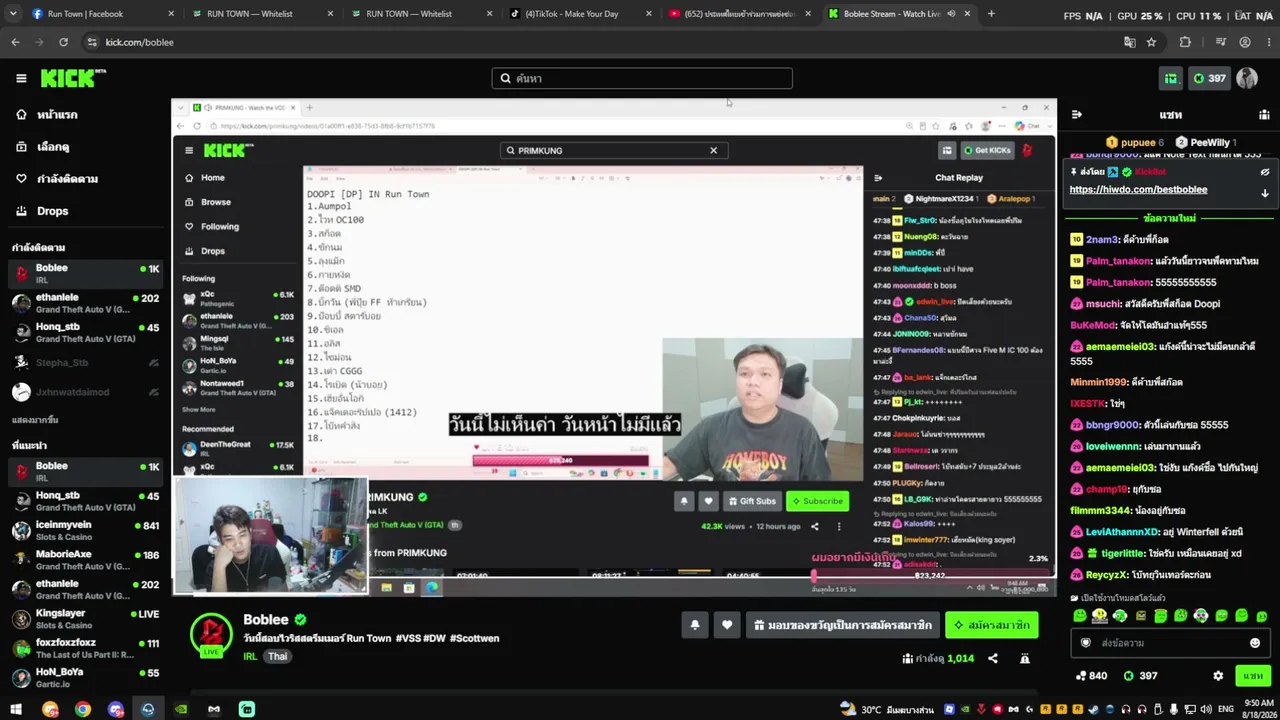Click the Thai language tag
Screen dimensions: 1280x720
(x=277, y=656)
